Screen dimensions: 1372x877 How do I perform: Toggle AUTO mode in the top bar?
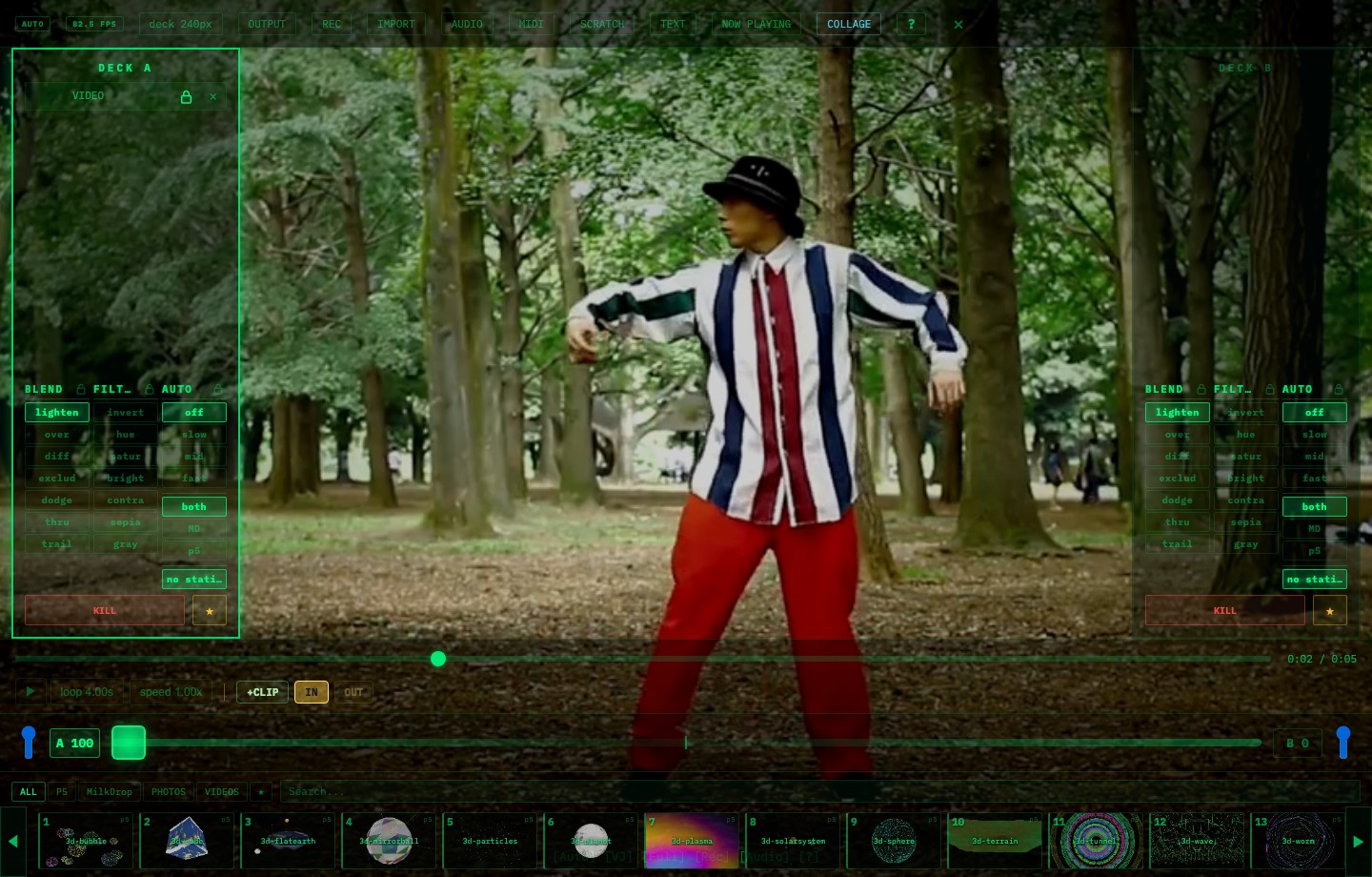(x=32, y=24)
